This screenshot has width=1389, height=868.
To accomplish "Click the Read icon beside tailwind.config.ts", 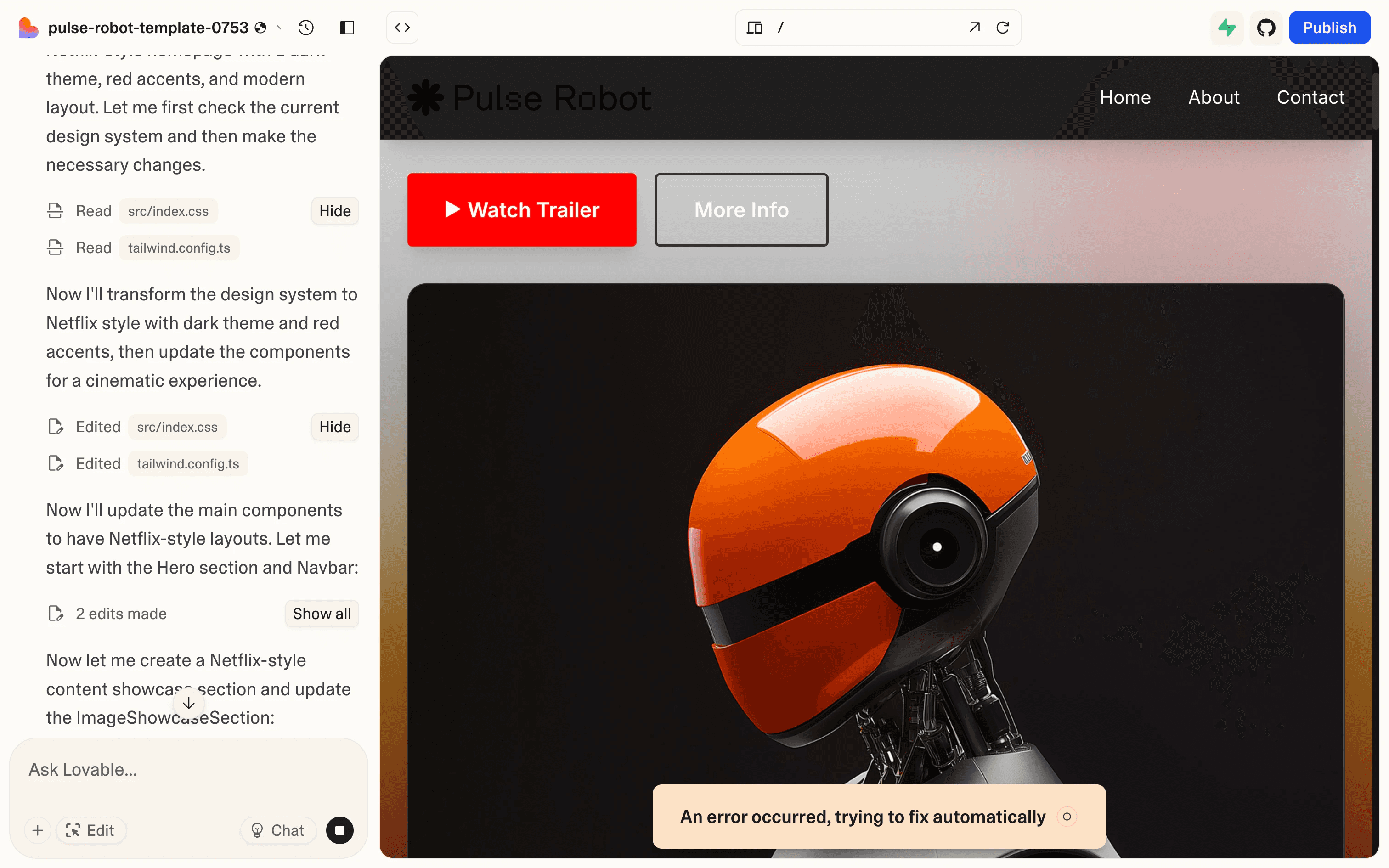I will (x=55, y=248).
